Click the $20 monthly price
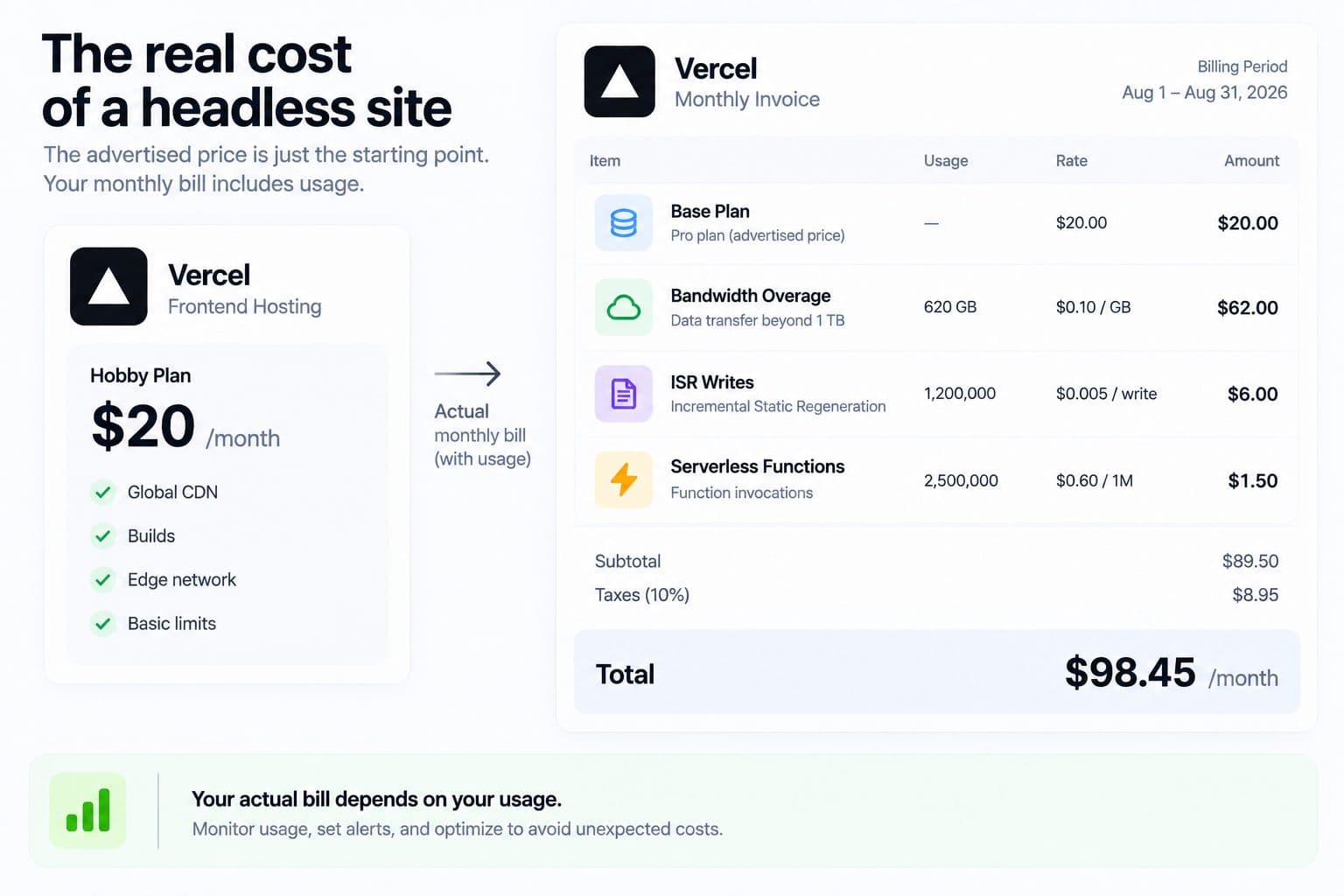Image resolution: width=1344 pixels, height=896 pixels. pos(143,426)
